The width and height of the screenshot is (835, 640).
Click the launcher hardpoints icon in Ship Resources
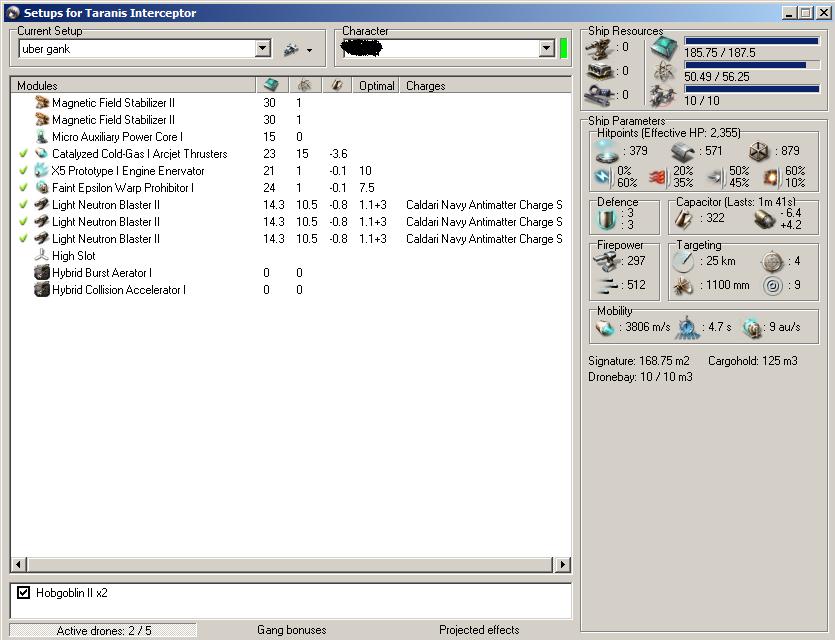[x=600, y=71]
